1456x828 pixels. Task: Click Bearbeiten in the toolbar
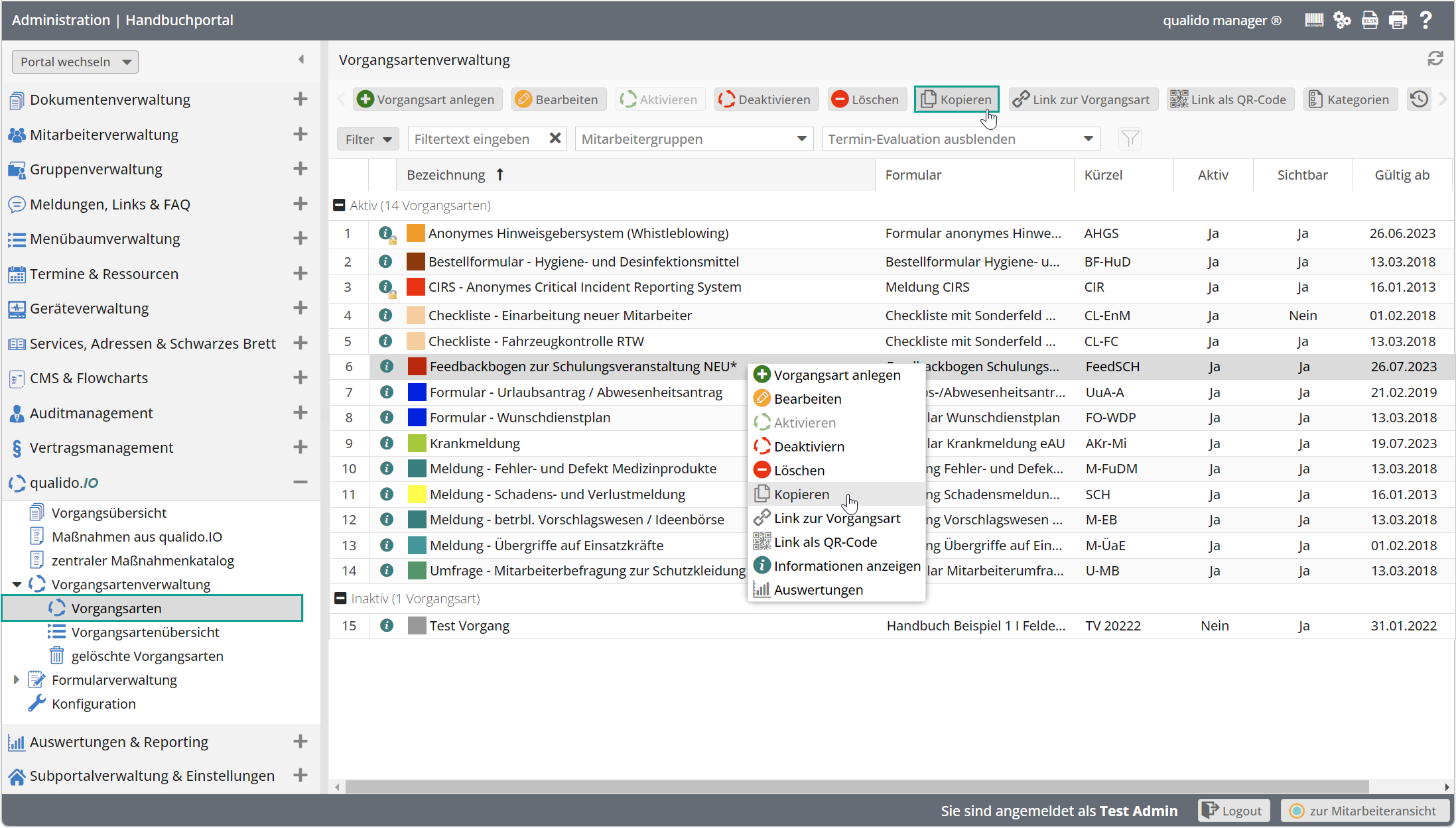pos(558,99)
